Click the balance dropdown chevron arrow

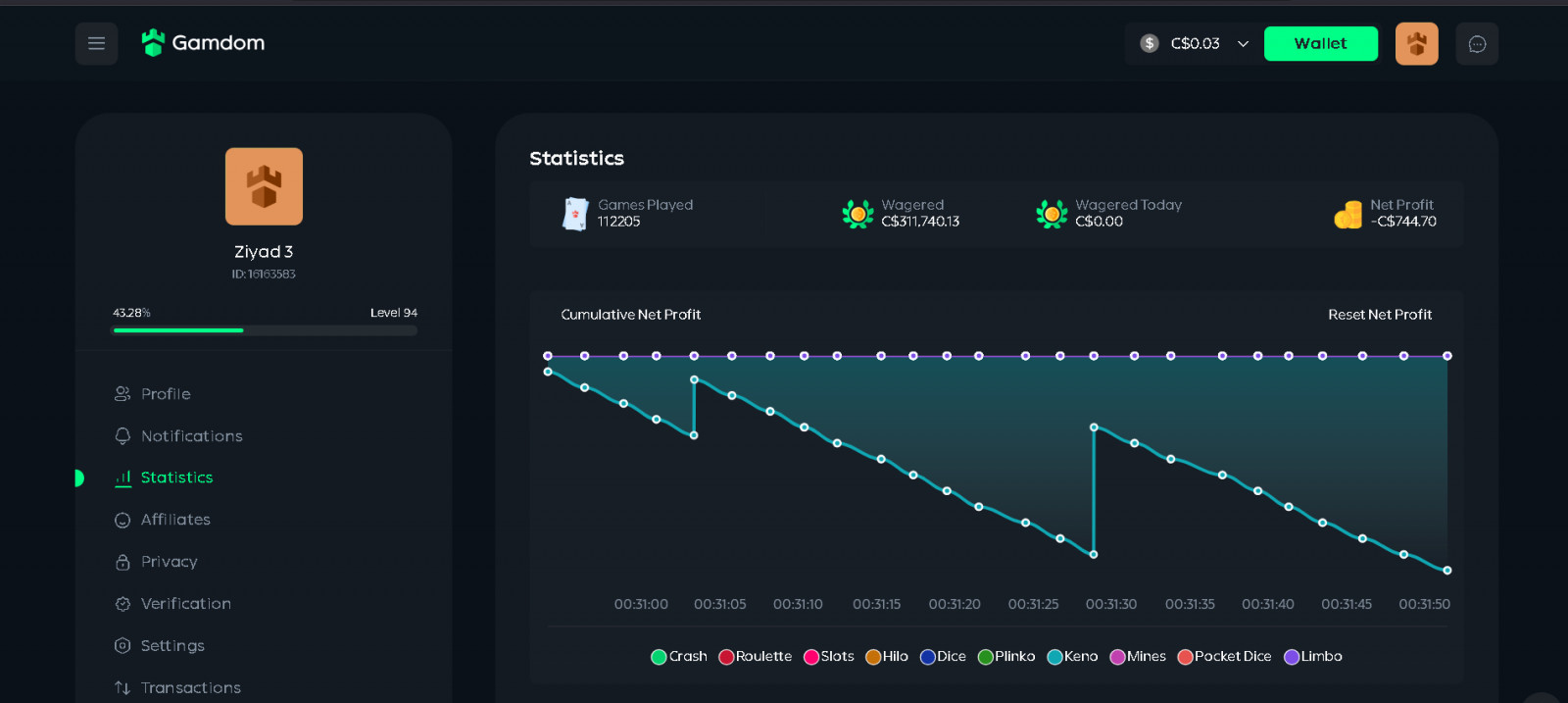(x=1243, y=44)
